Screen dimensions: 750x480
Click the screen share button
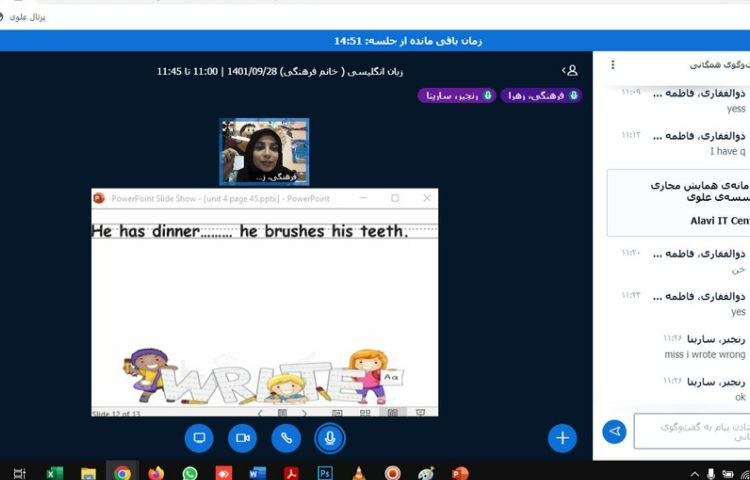199,438
